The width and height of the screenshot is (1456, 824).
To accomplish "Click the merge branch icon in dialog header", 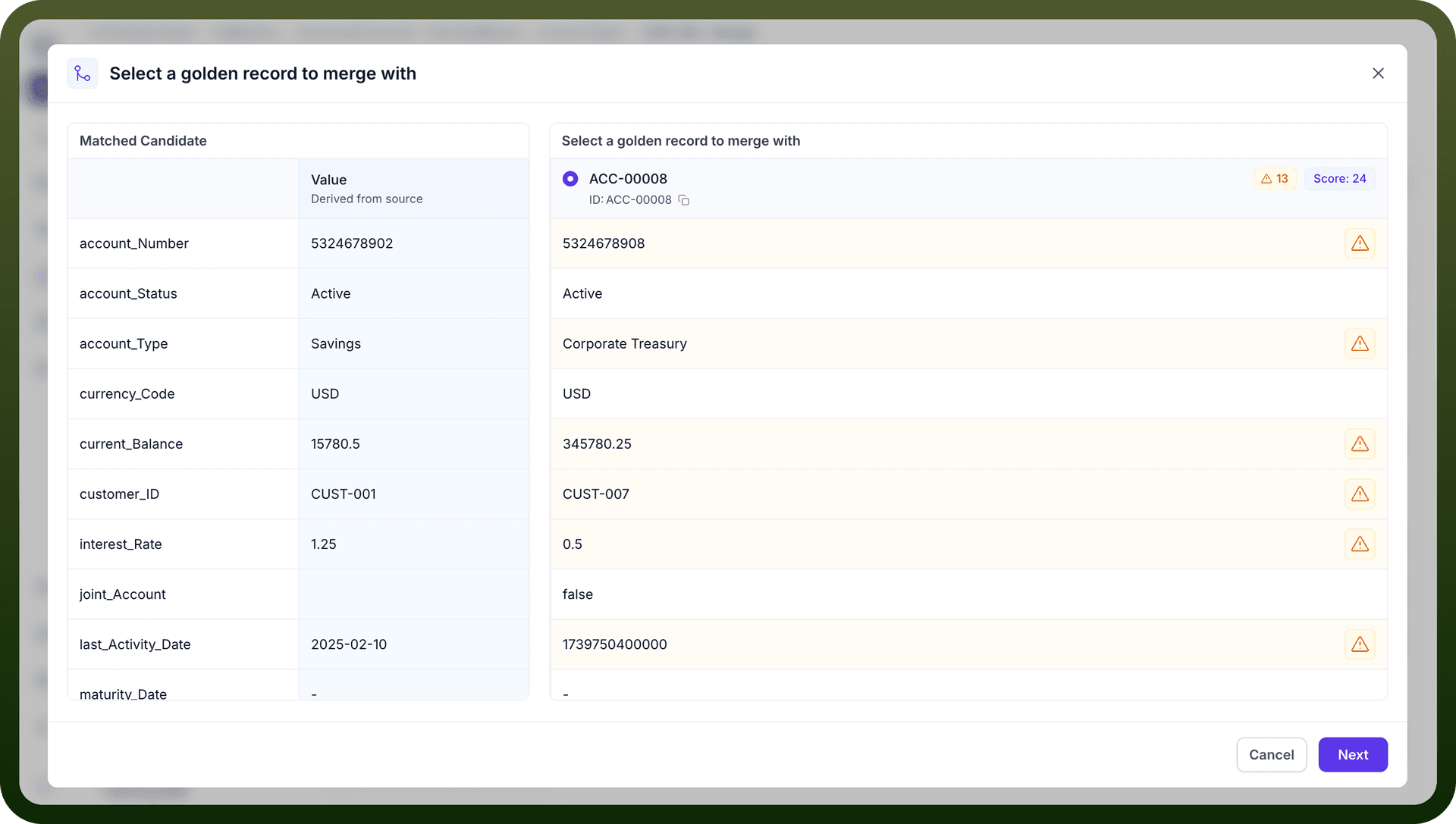I will (x=83, y=74).
